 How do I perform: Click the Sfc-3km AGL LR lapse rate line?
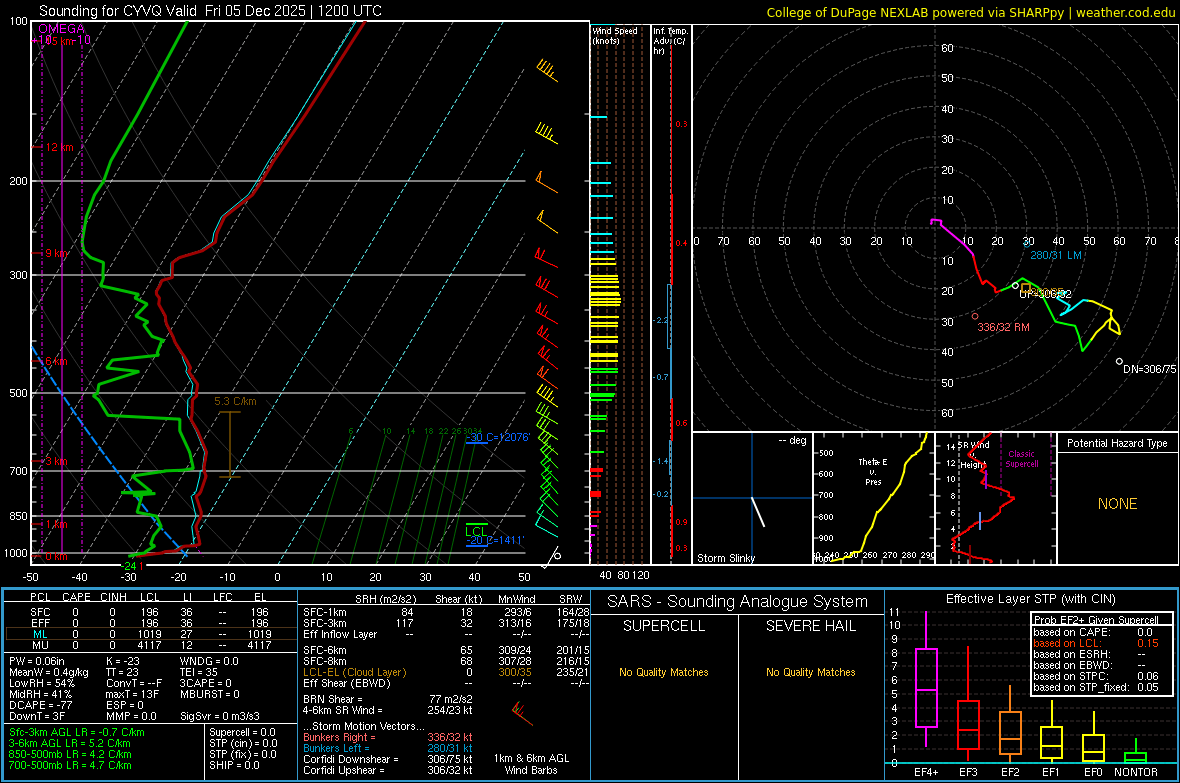77,732
